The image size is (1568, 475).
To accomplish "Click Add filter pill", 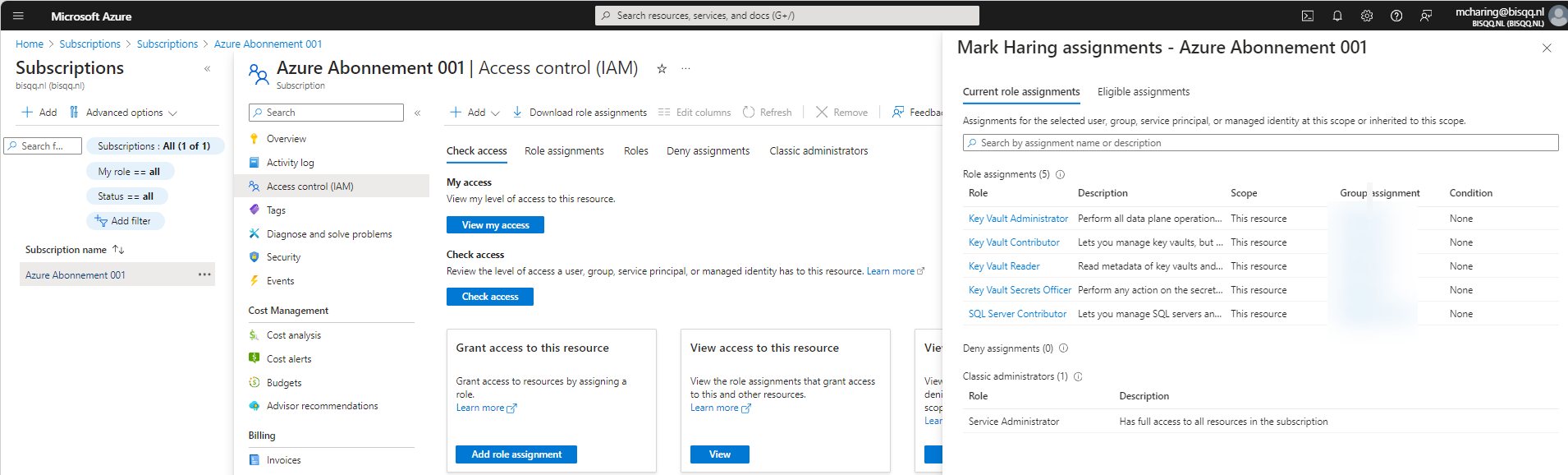I will (x=125, y=221).
